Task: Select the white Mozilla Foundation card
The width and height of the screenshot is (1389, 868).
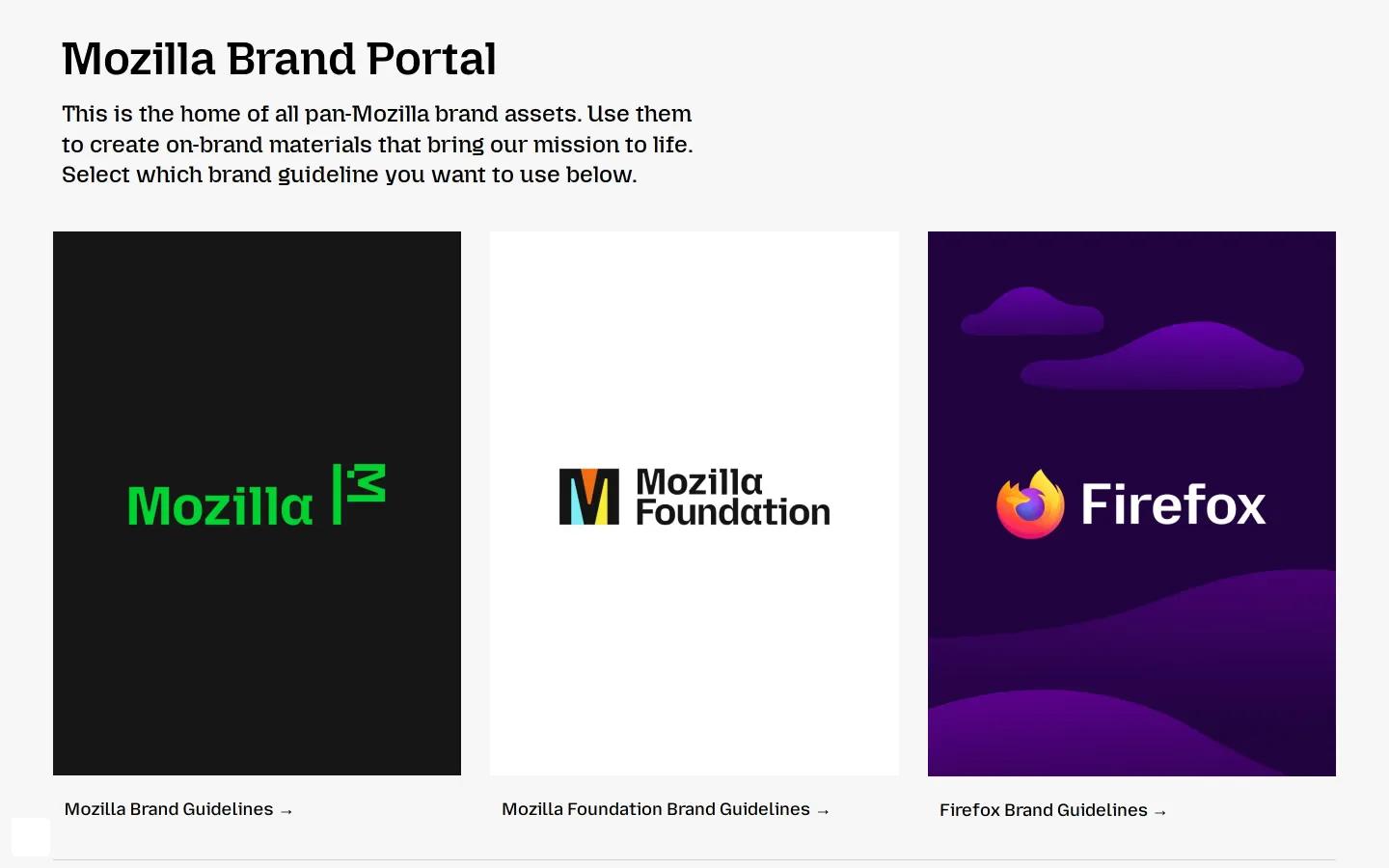Action: [x=694, y=503]
